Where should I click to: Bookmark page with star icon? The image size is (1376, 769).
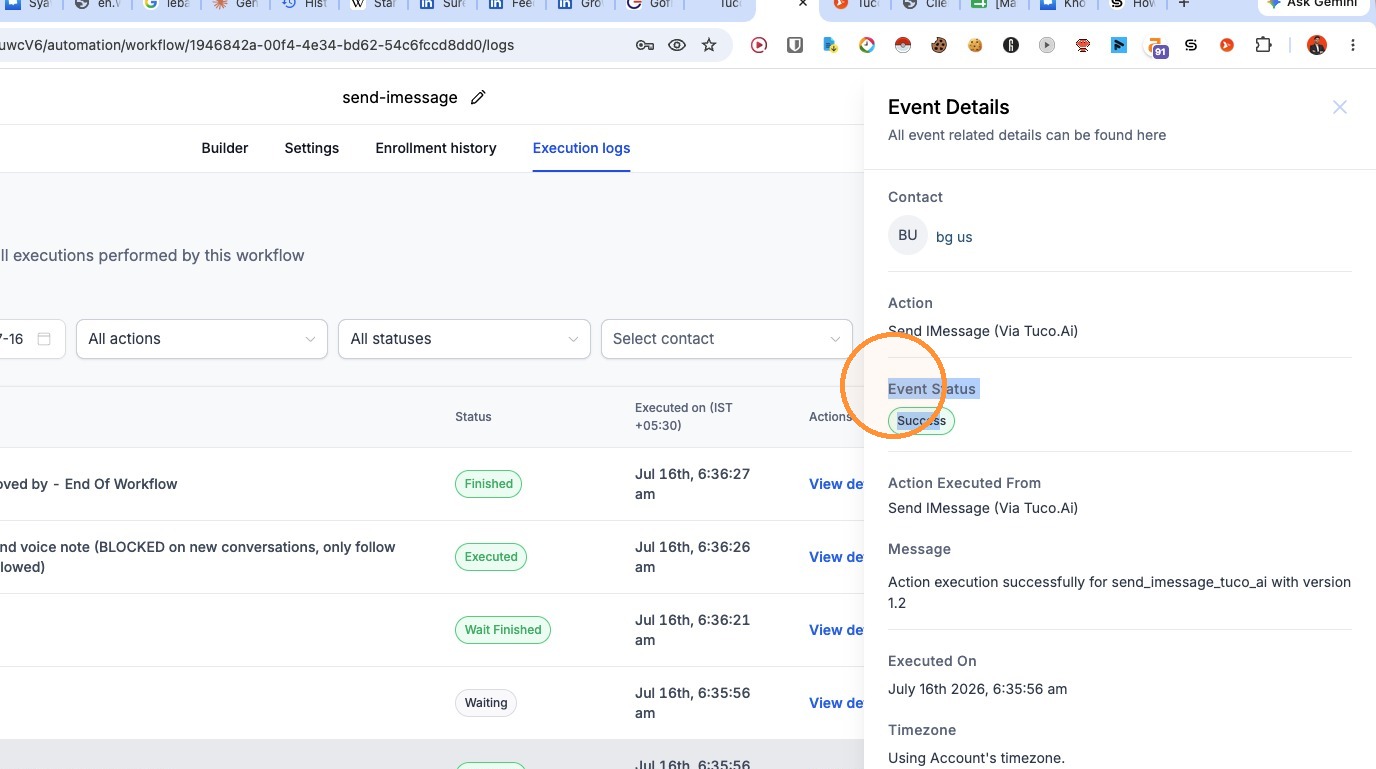pyautogui.click(x=709, y=45)
